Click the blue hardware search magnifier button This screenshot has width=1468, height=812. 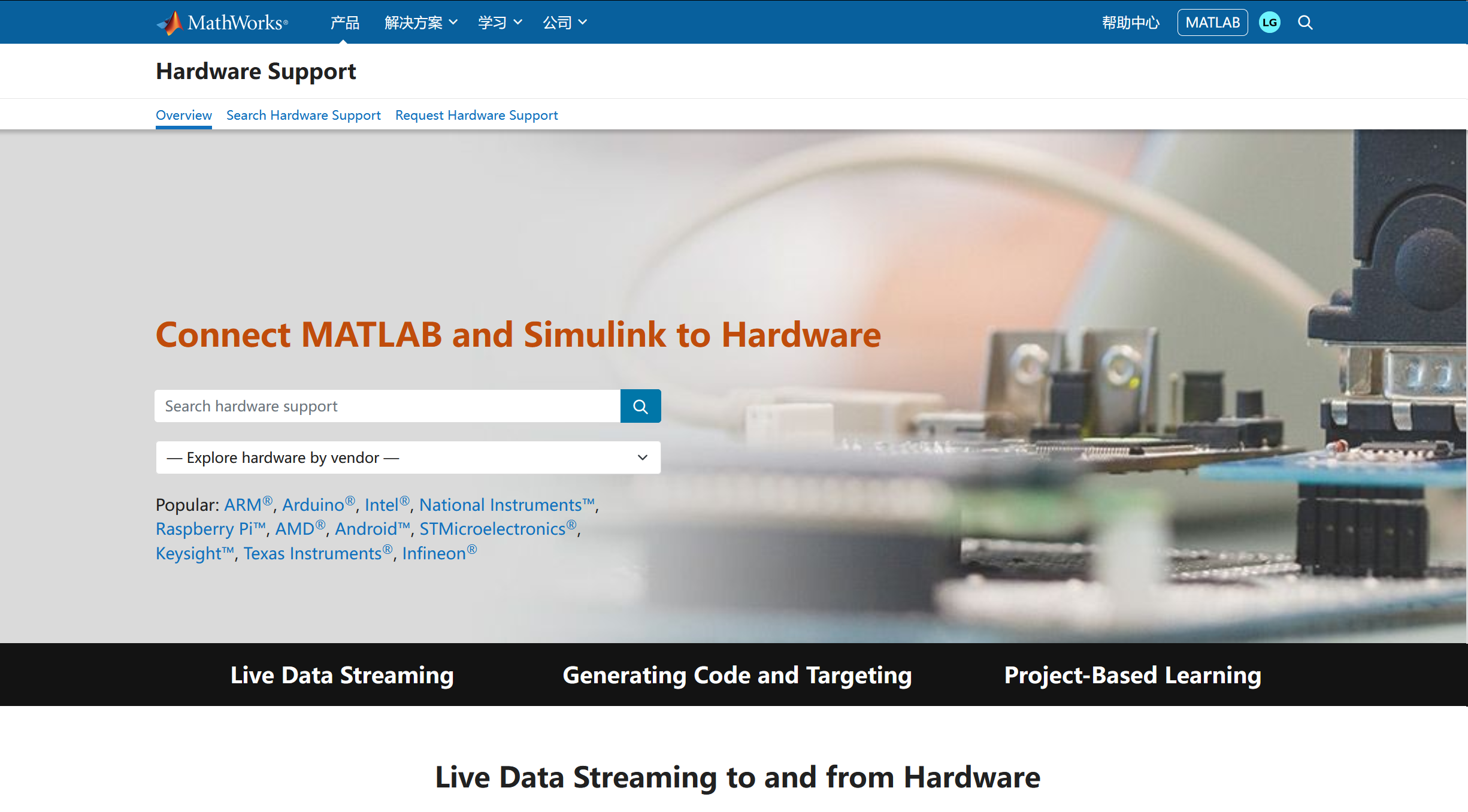(640, 407)
